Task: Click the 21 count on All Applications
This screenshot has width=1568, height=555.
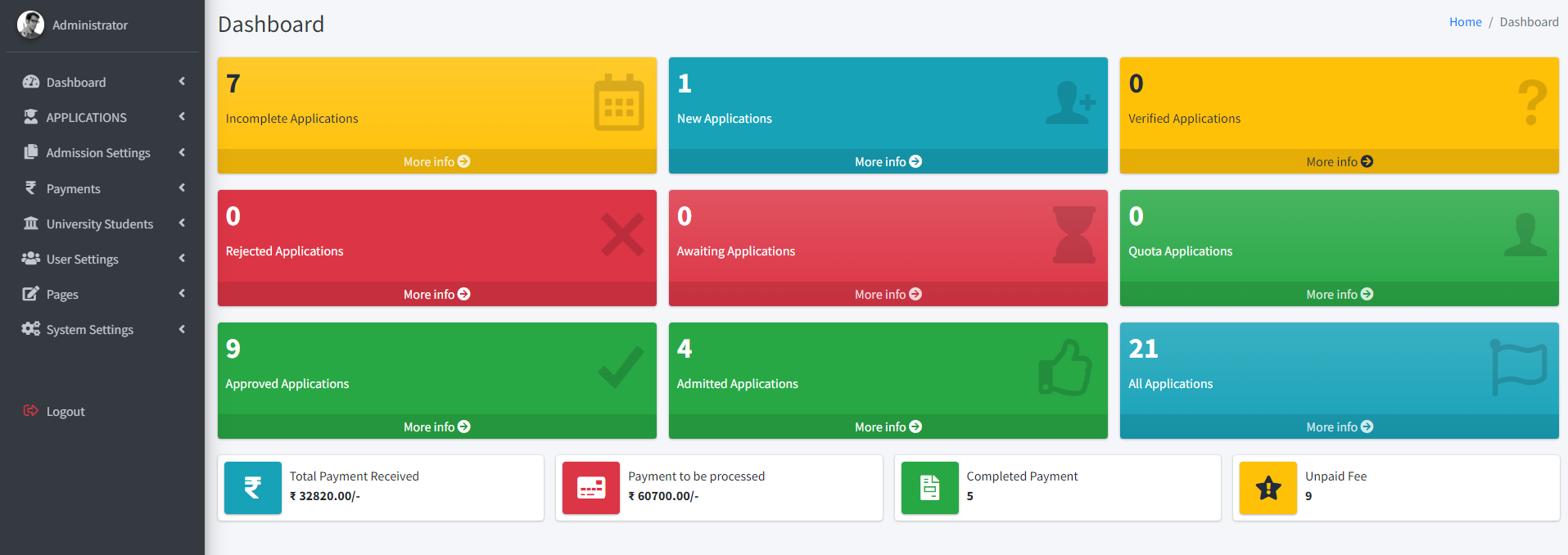Action: [1143, 349]
